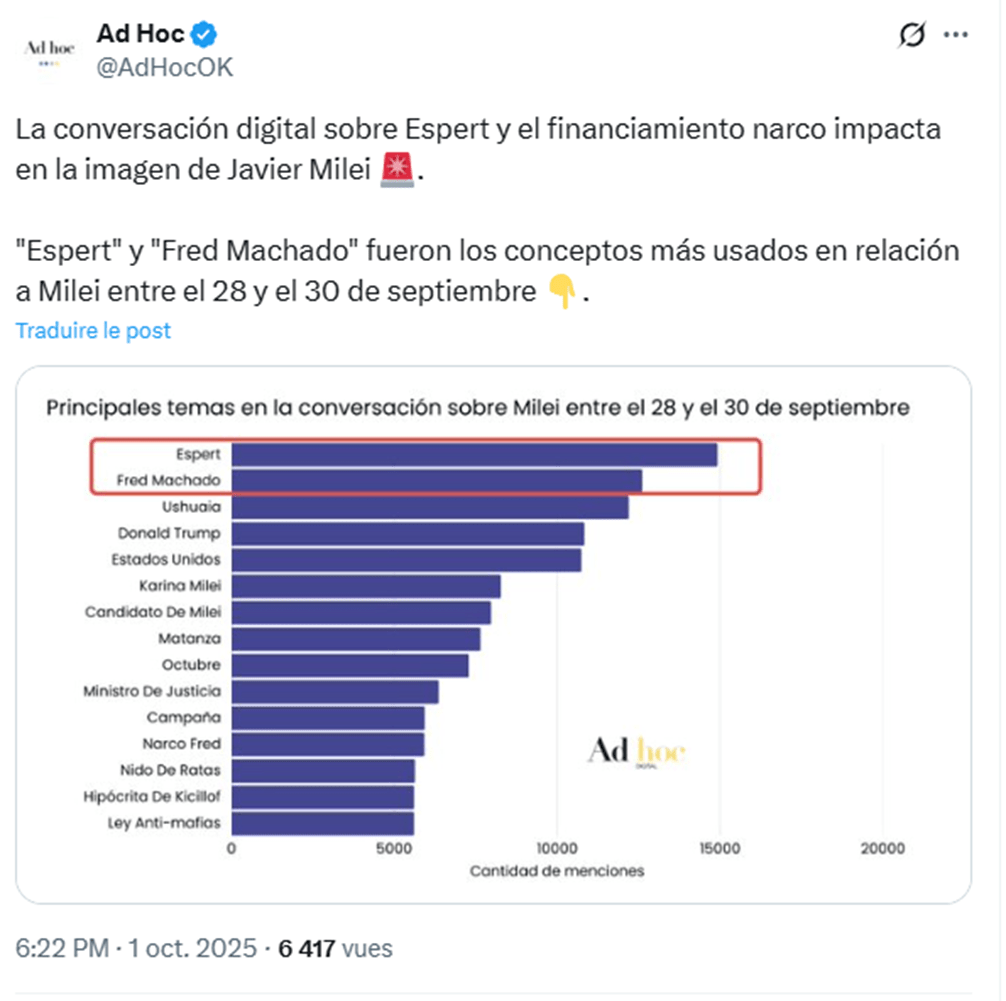Screen dimensions: 1006x1001
Task: Click the 6 417 vues view count
Action: pos(334,948)
